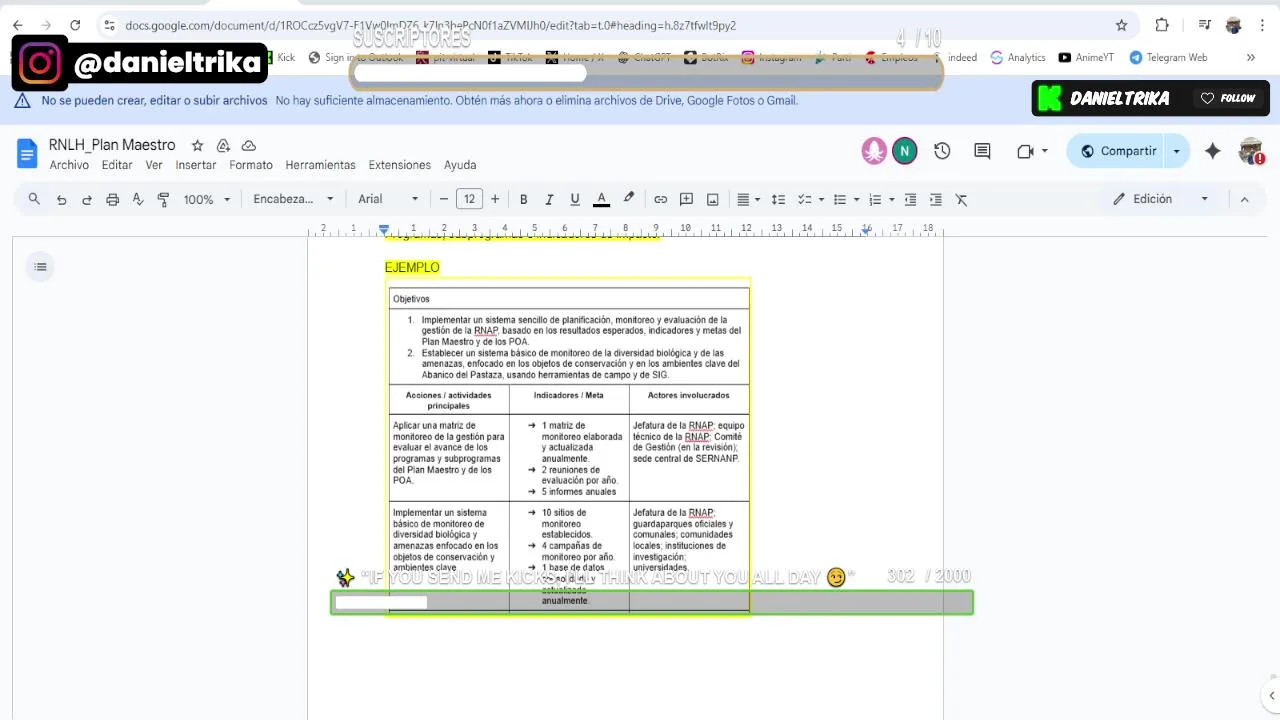Viewport: 1280px width, 720px height.
Task: Open the 100% zoom dropdown
Action: [206, 199]
